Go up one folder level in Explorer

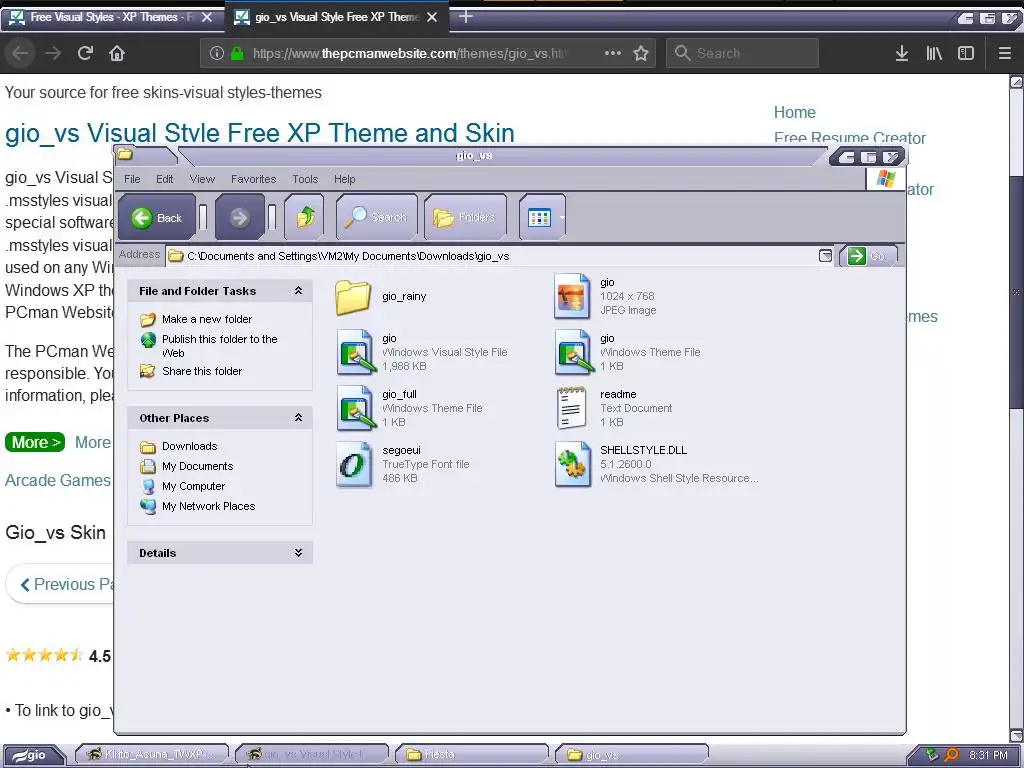tap(305, 217)
